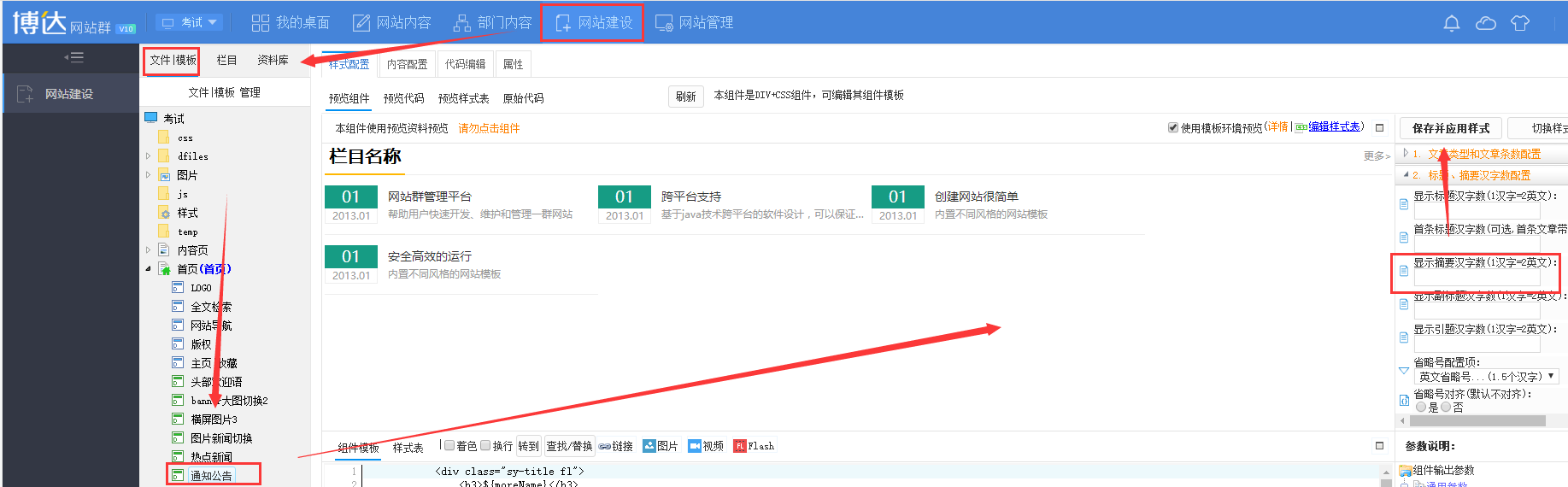Click the 显示摘要汉字数 input field
The width and height of the screenshot is (1568, 487).
pyautogui.click(x=1477, y=278)
